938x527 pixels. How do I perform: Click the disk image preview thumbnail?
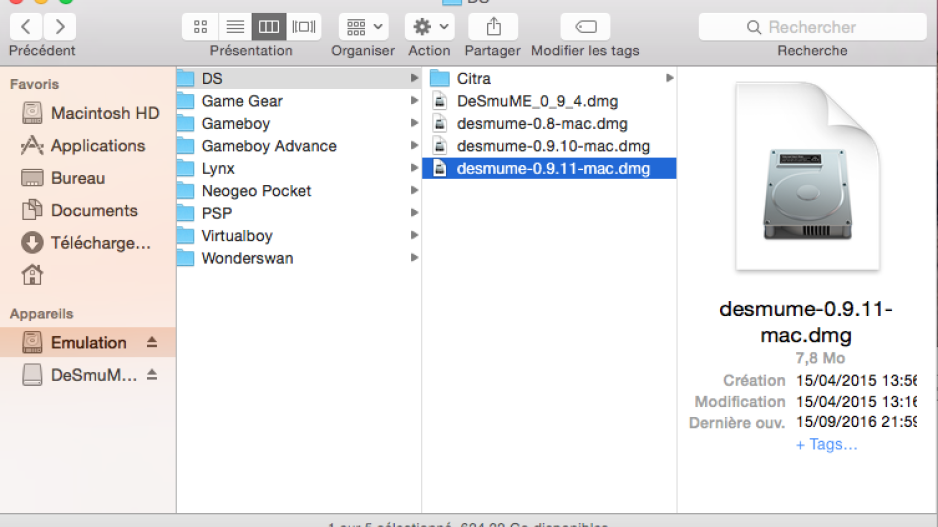[x=808, y=176]
